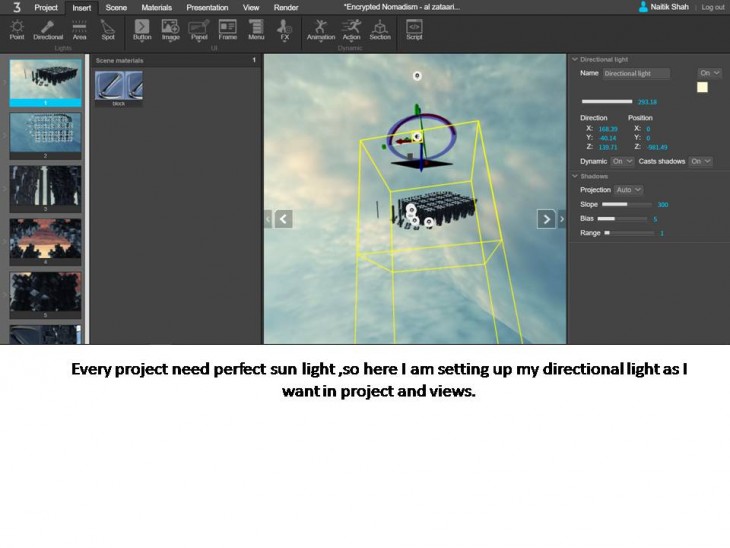
Task: Open the Materials menu
Action: click(156, 7)
